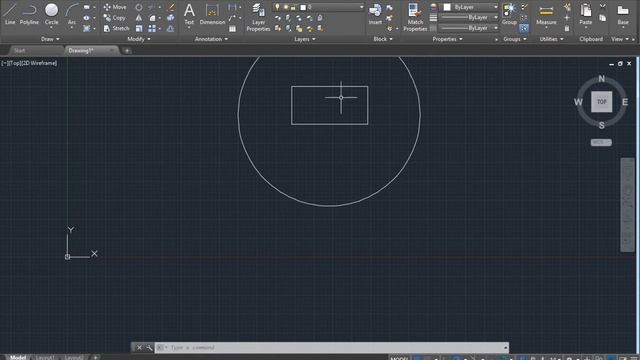Image resolution: width=640 pixels, height=360 pixels.
Task: Click the Mirror tool icon
Action: pos(139,18)
